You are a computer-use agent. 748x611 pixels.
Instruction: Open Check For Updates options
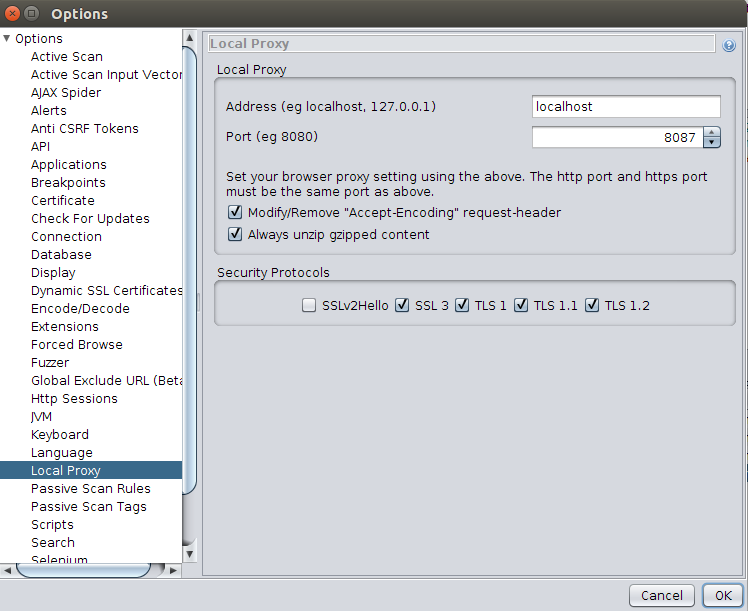[x=90, y=218]
